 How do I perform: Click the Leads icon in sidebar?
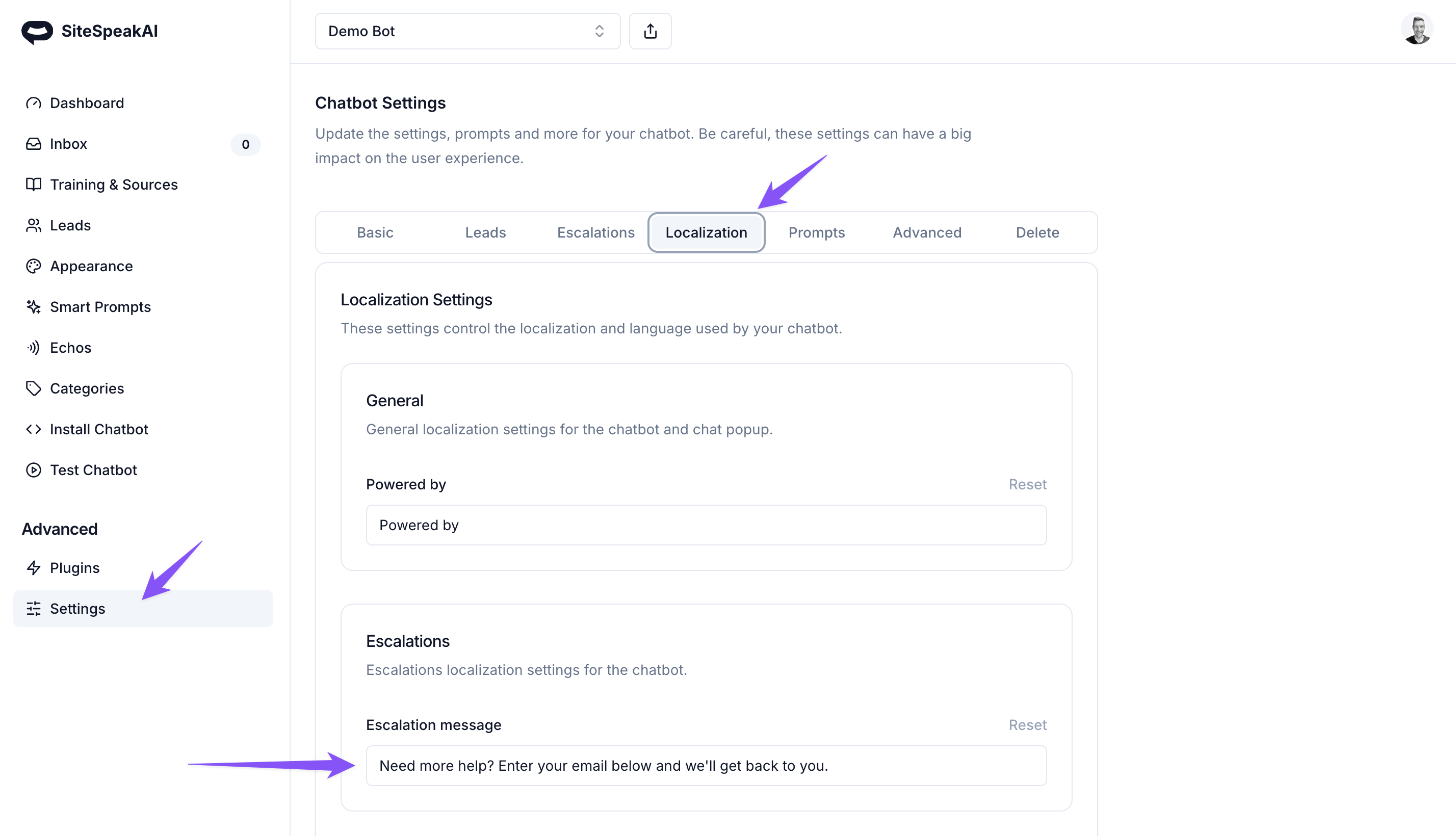tap(34, 225)
